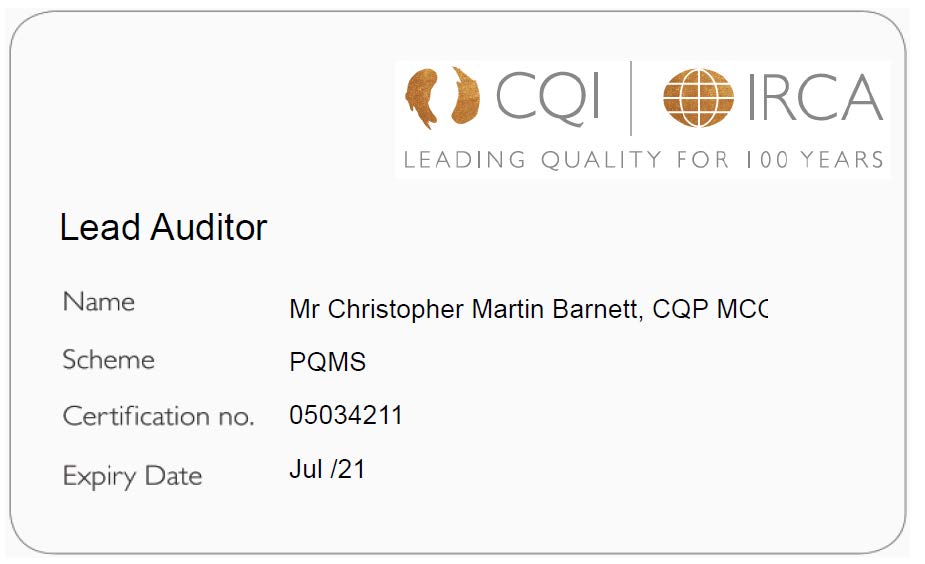Select the name Mr Christopher Martin Barnett

[463, 309]
